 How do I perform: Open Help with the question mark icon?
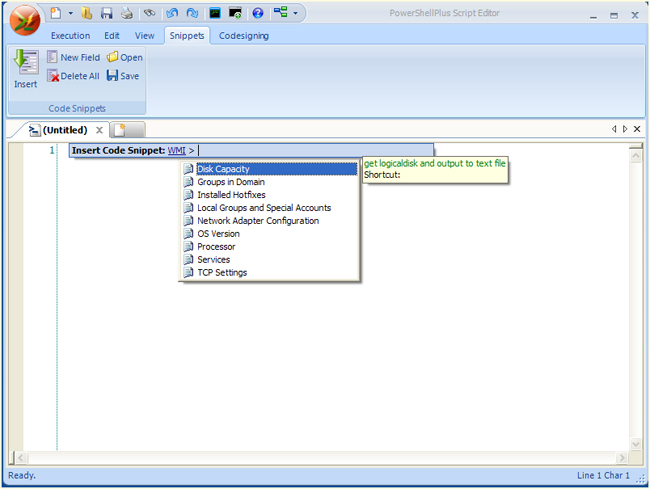[258, 13]
